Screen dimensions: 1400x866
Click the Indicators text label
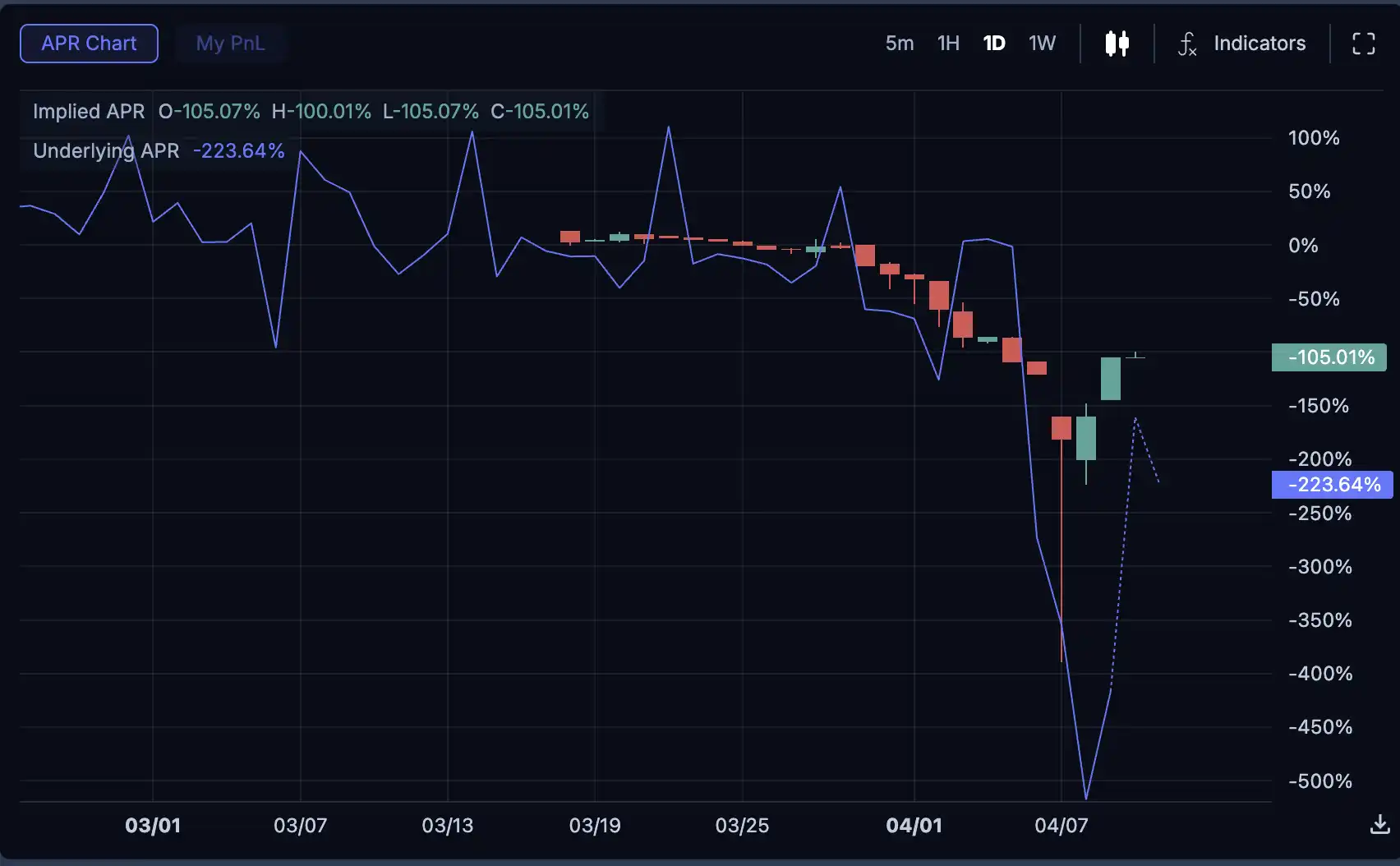coord(1259,44)
